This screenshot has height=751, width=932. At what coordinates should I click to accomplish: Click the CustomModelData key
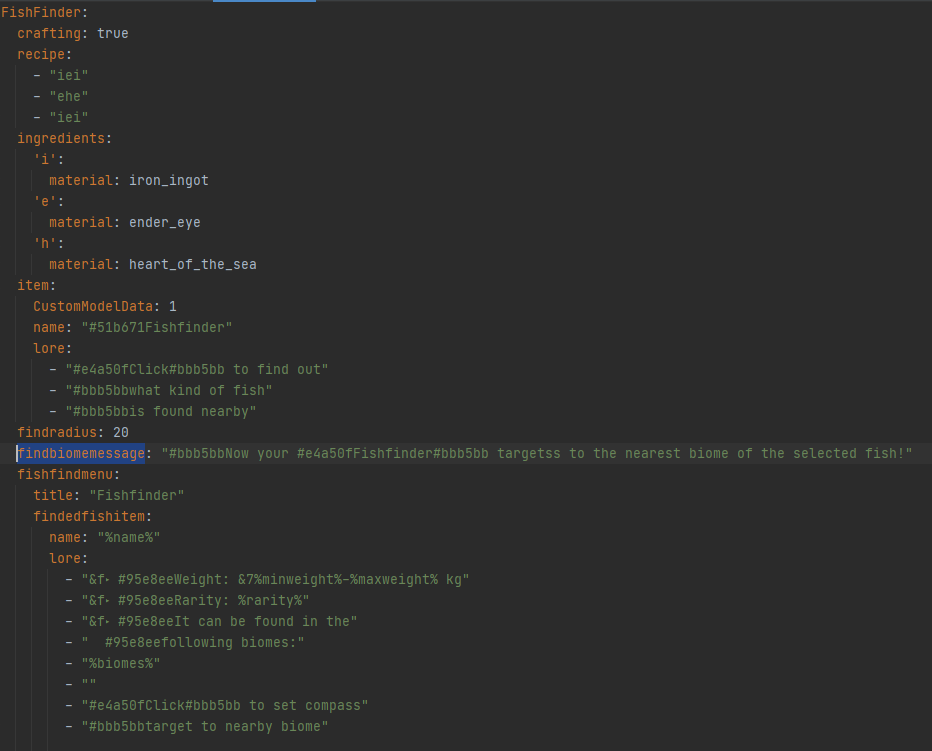point(90,307)
